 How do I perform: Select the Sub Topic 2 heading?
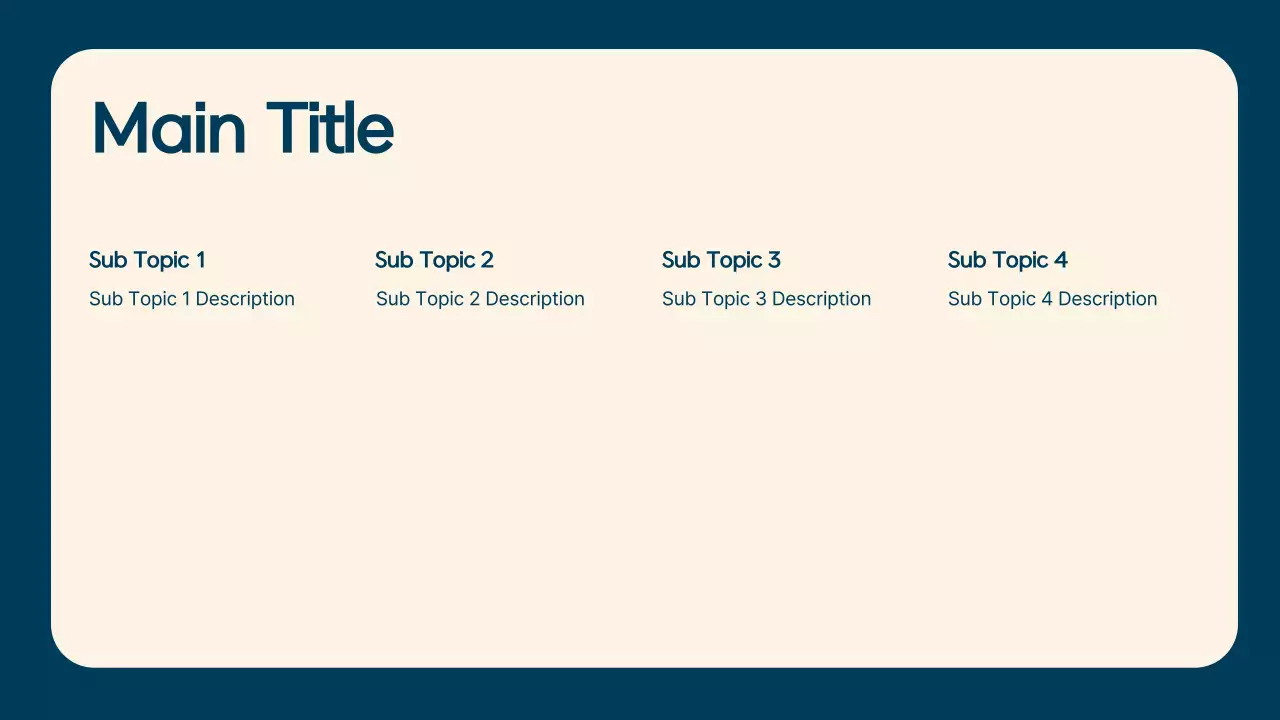(x=434, y=260)
